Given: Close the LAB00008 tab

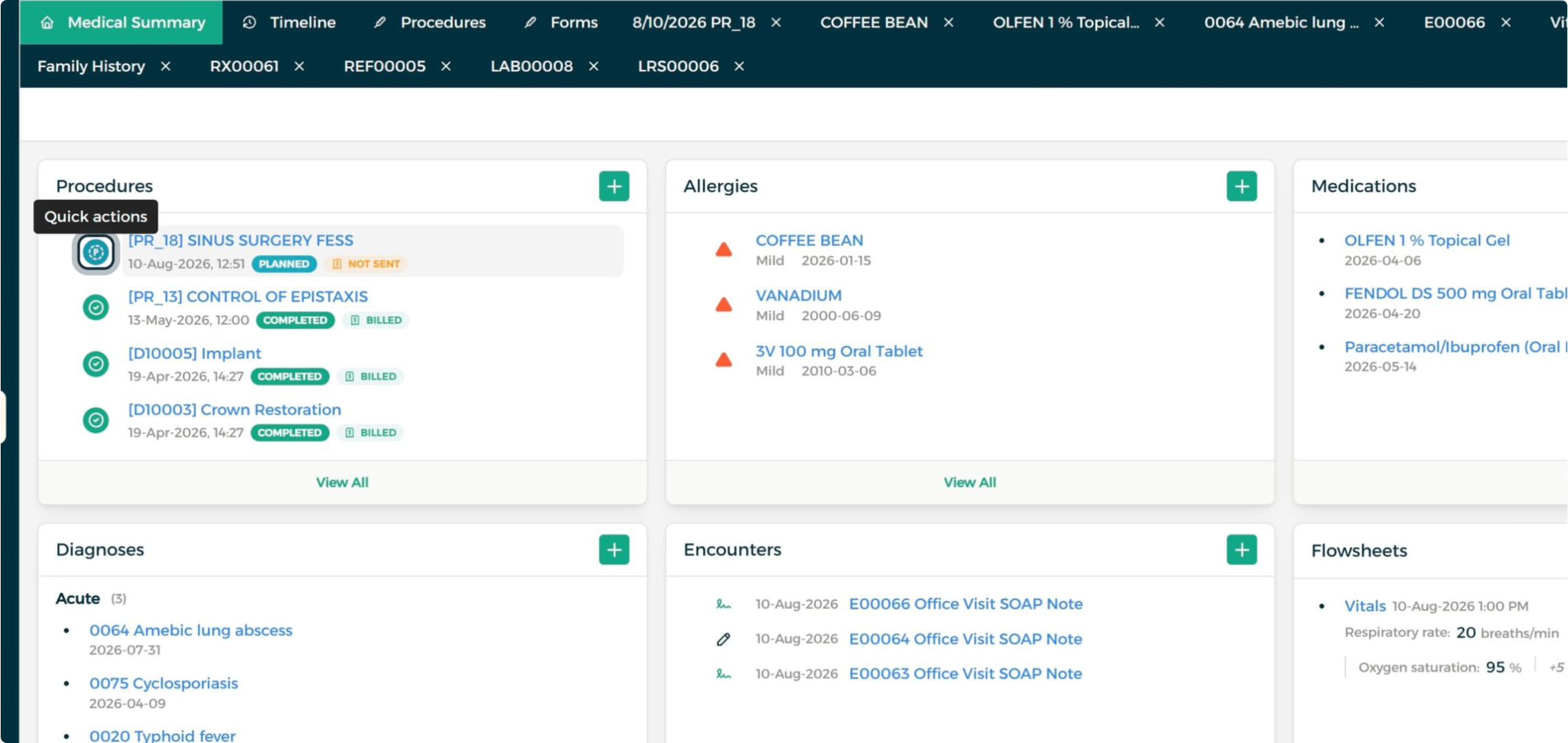Looking at the screenshot, I should (593, 66).
